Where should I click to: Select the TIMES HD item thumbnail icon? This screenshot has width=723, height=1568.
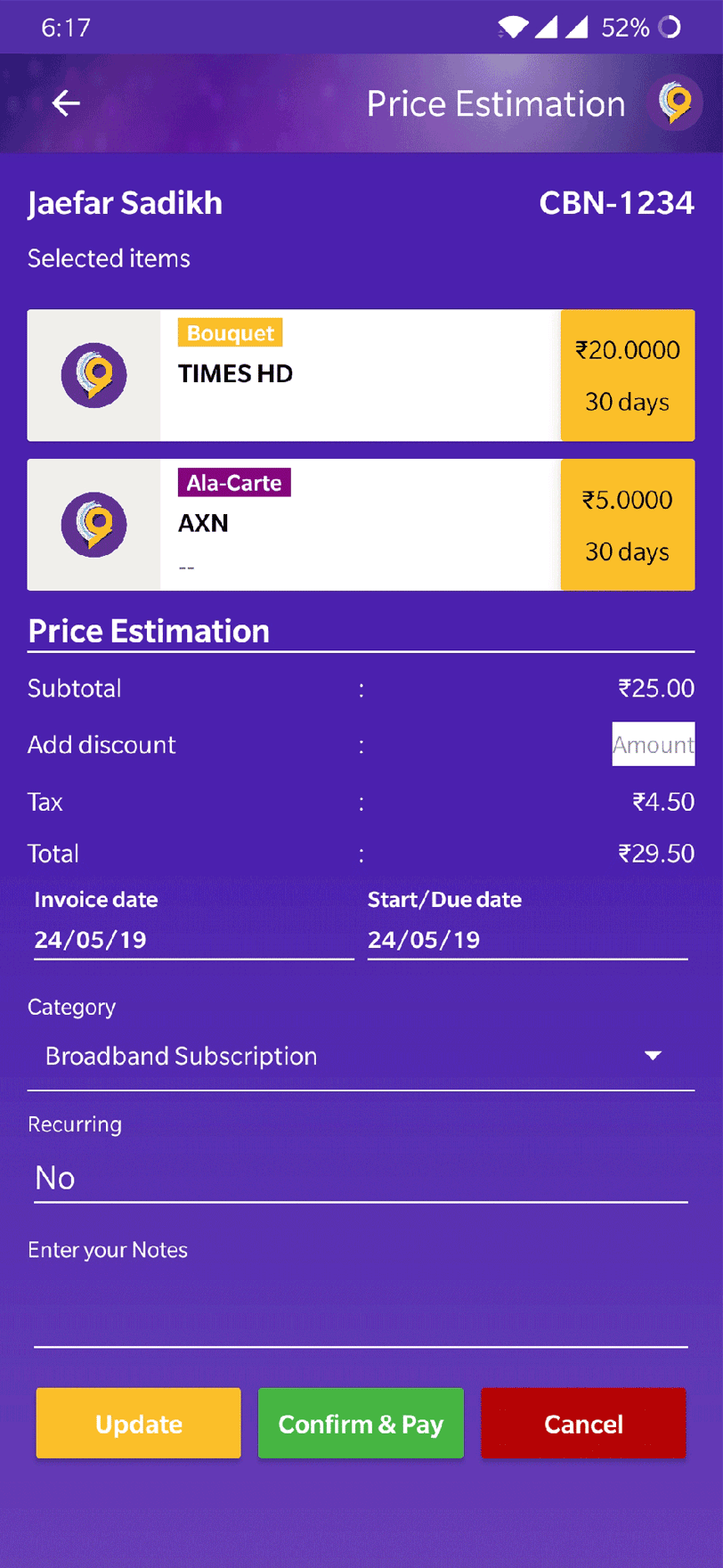coord(93,374)
